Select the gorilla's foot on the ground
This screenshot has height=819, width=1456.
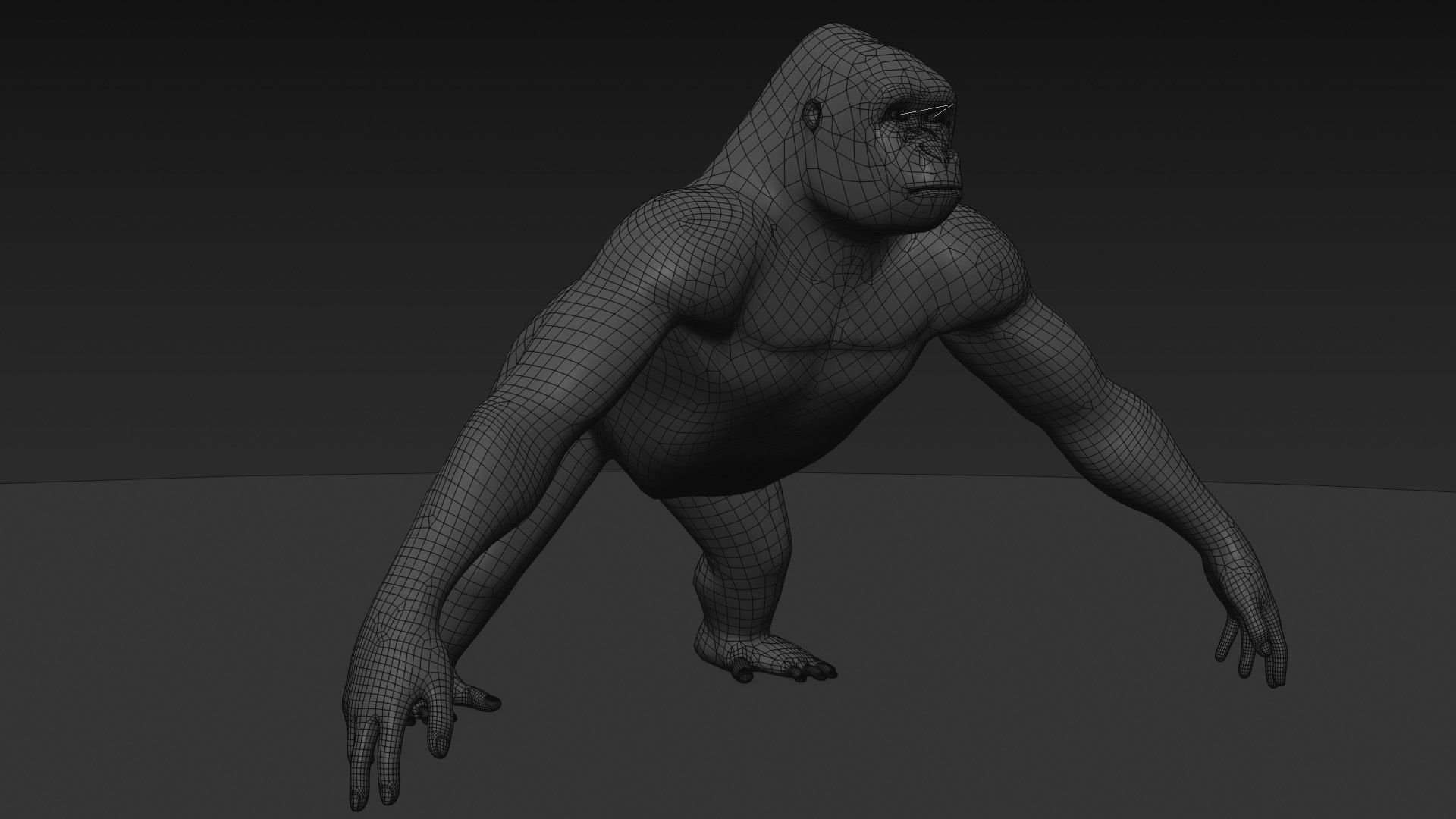tap(766, 657)
